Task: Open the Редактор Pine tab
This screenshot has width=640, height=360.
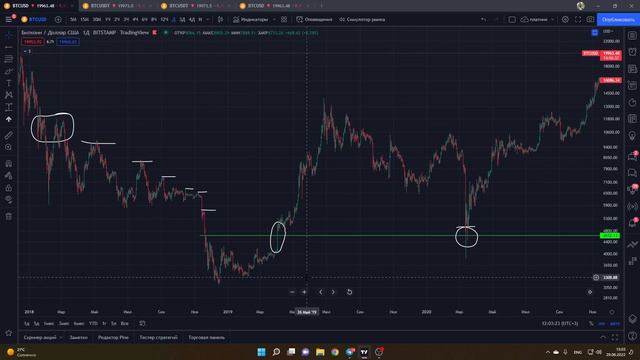Action: coord(113,338)
